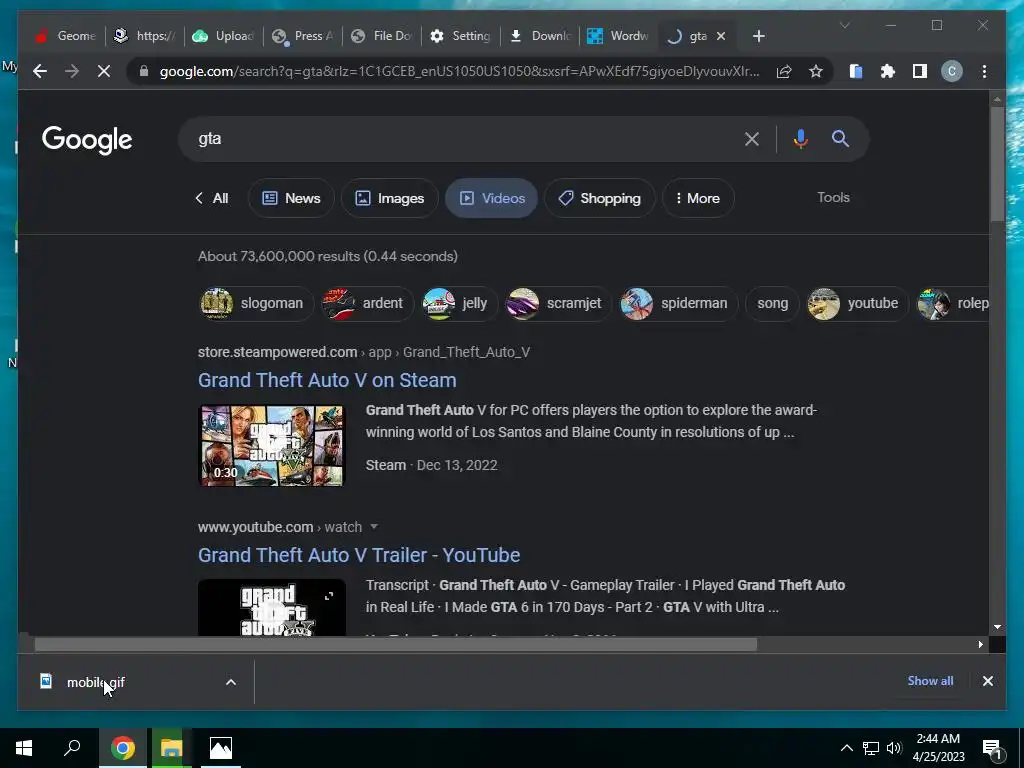The height and width of the screenshot is (768, 1024).
Task: Click the song suggestion chip
Action: [773, 303]
